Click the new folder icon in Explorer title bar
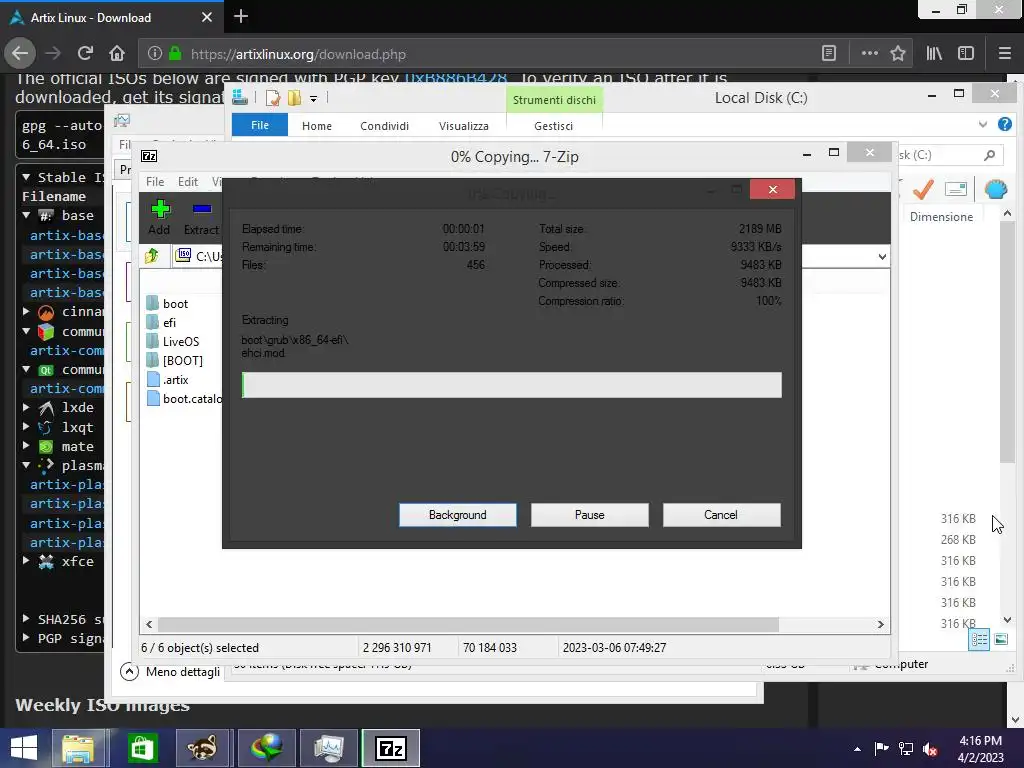1024x768 pixels. pos(295,98)
